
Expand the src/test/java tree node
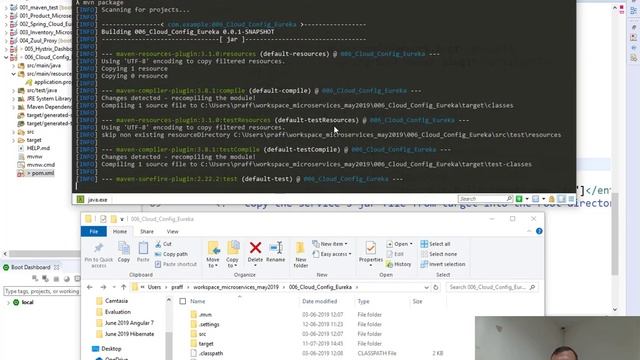coord(13,91)
